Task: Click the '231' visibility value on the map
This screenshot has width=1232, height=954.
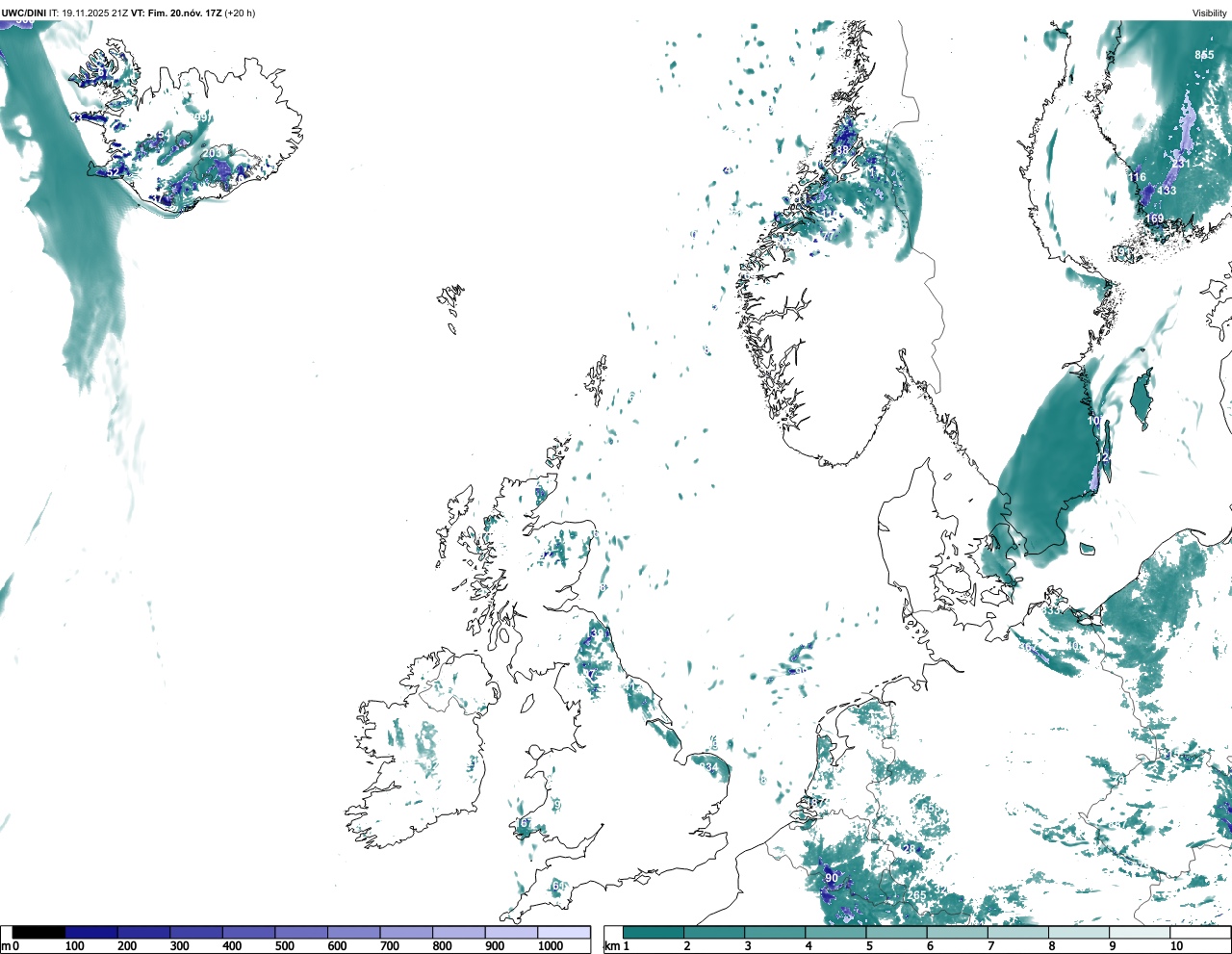Action: (1180, 164)
